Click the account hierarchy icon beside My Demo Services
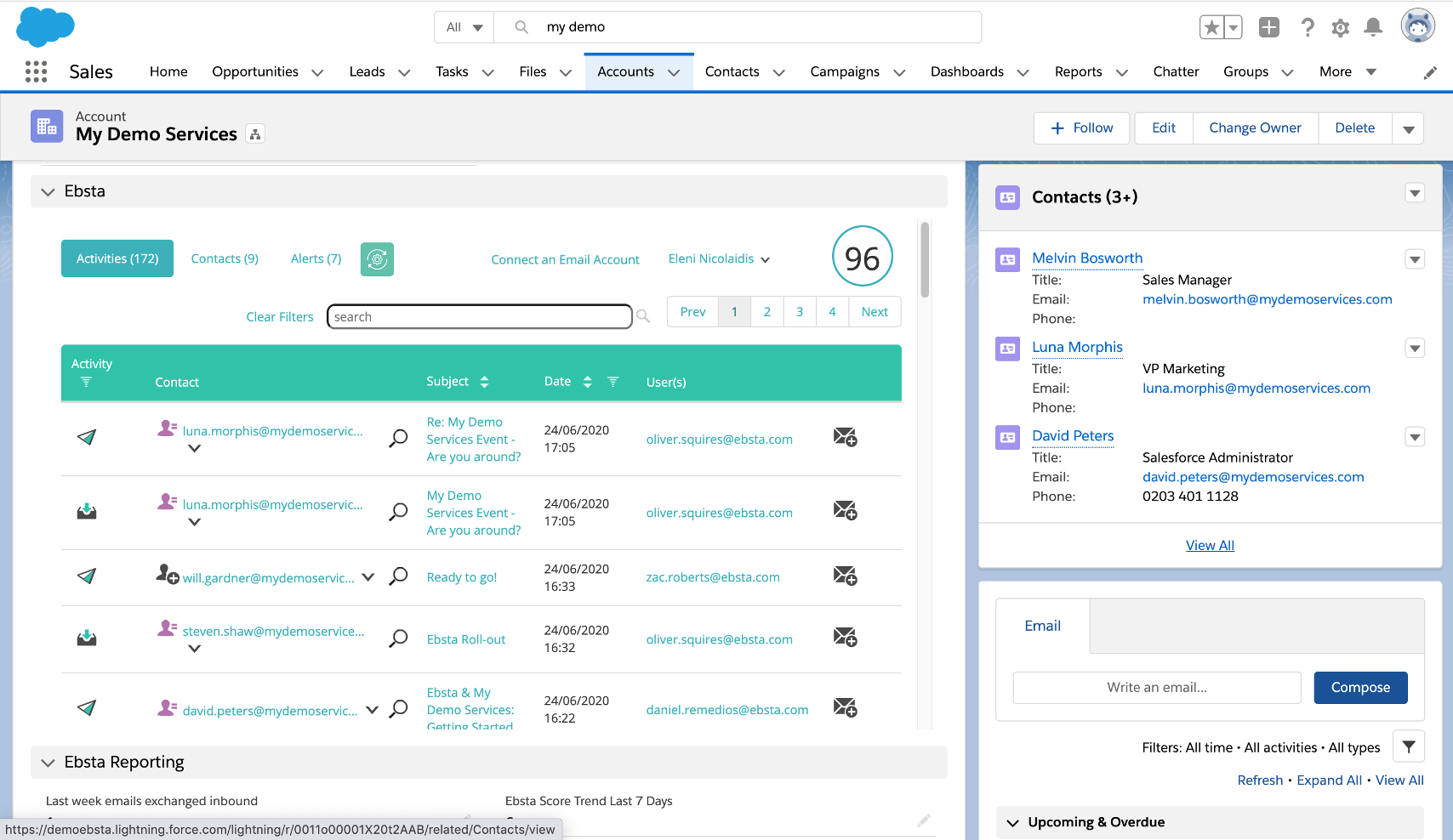This screenshot has width=1453, height=840. click(255, 134)
